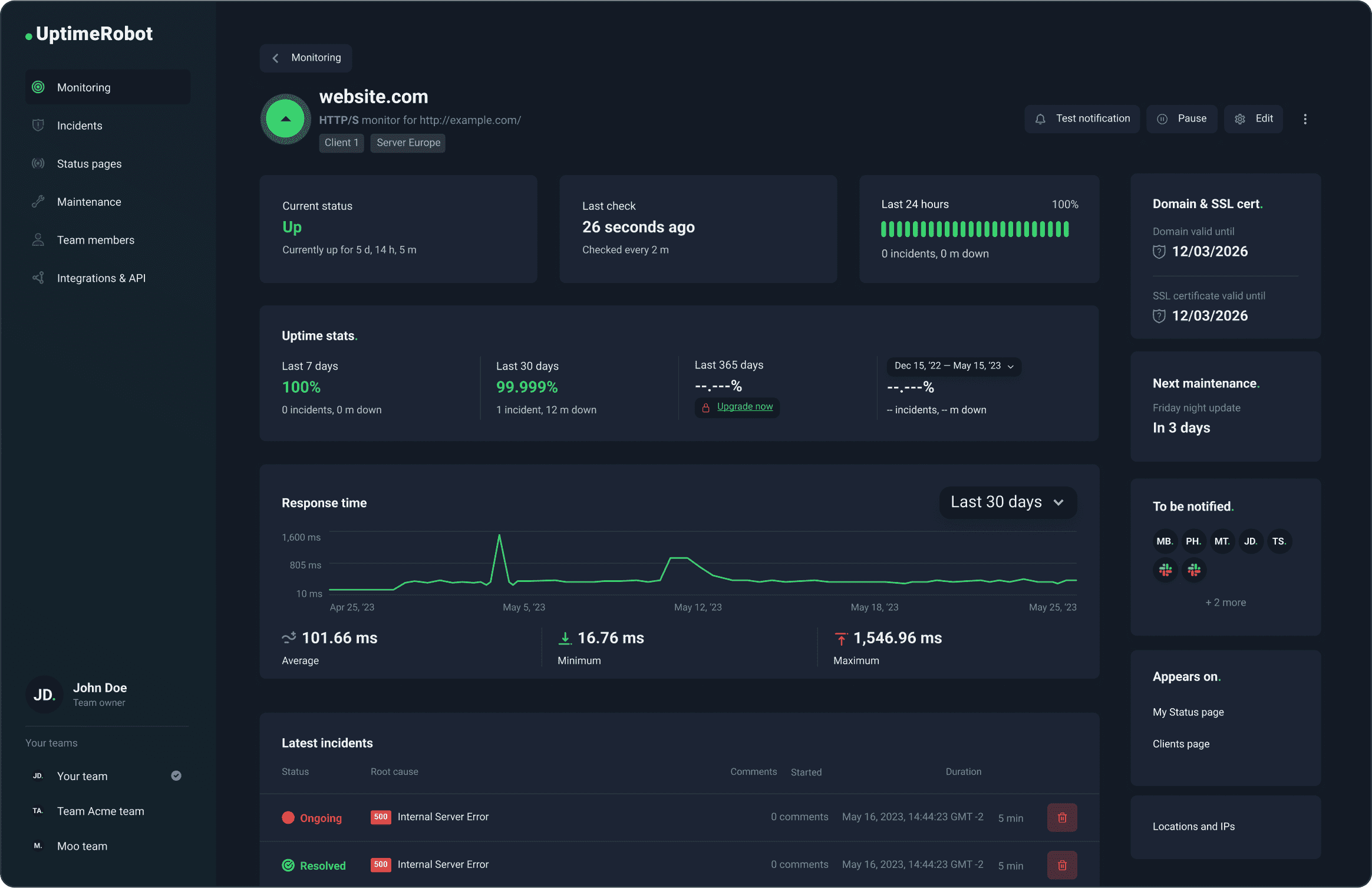The height and width of the screenshot is (888, 1372).
Task: Open the three-dot options menu
Action: tap(1305, 119)
